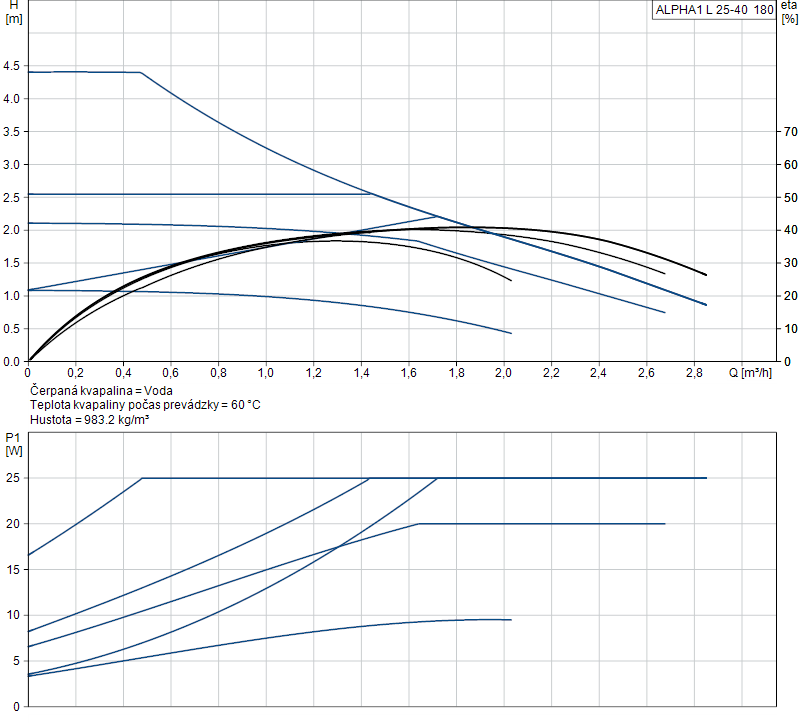Click the knee point of the 4.4 m head curve
This screenshot has width=804, height=723.
pyautogui.click(x=140, y=72)
